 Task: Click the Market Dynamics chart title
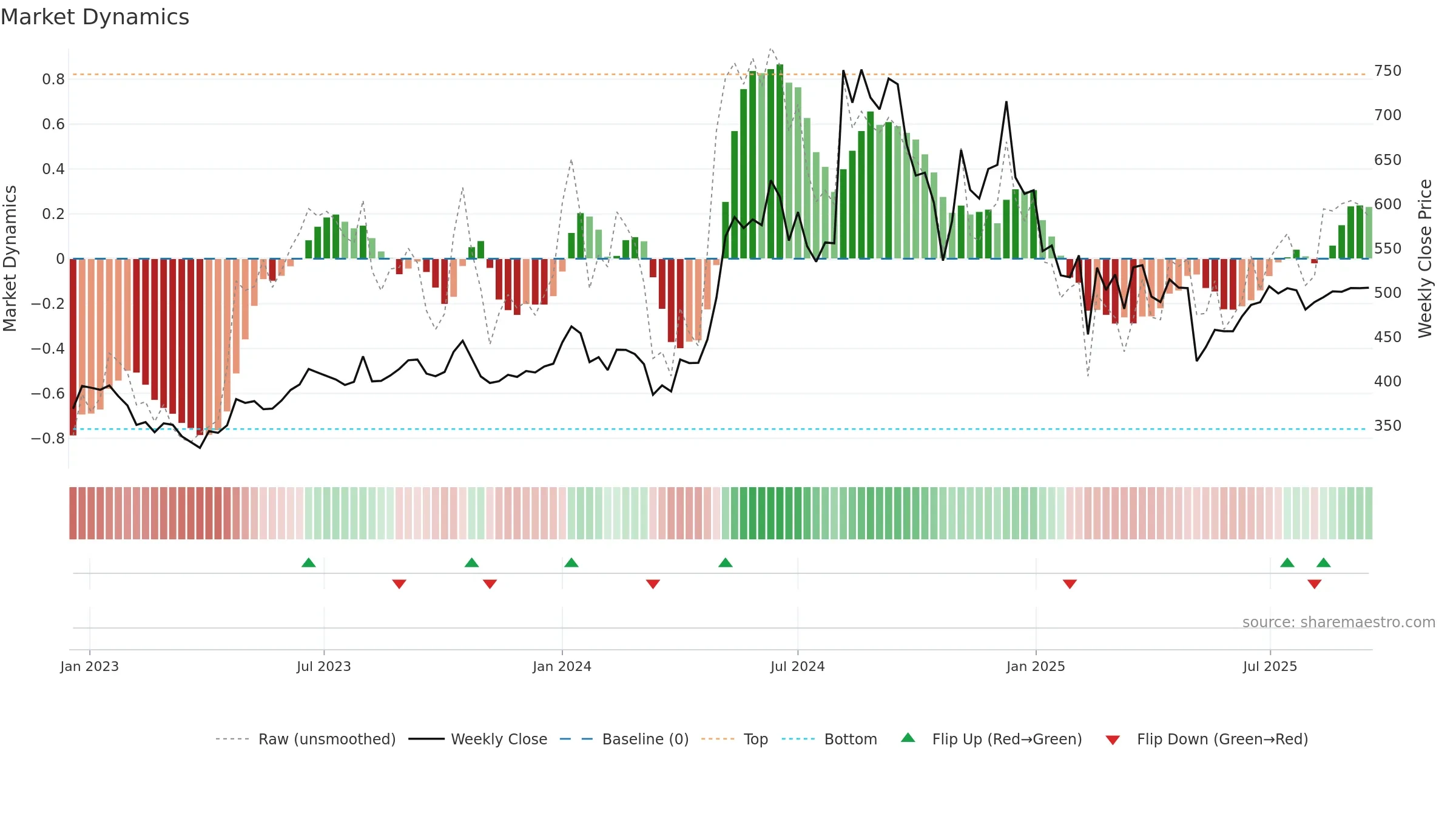click(x=95, y=17)
